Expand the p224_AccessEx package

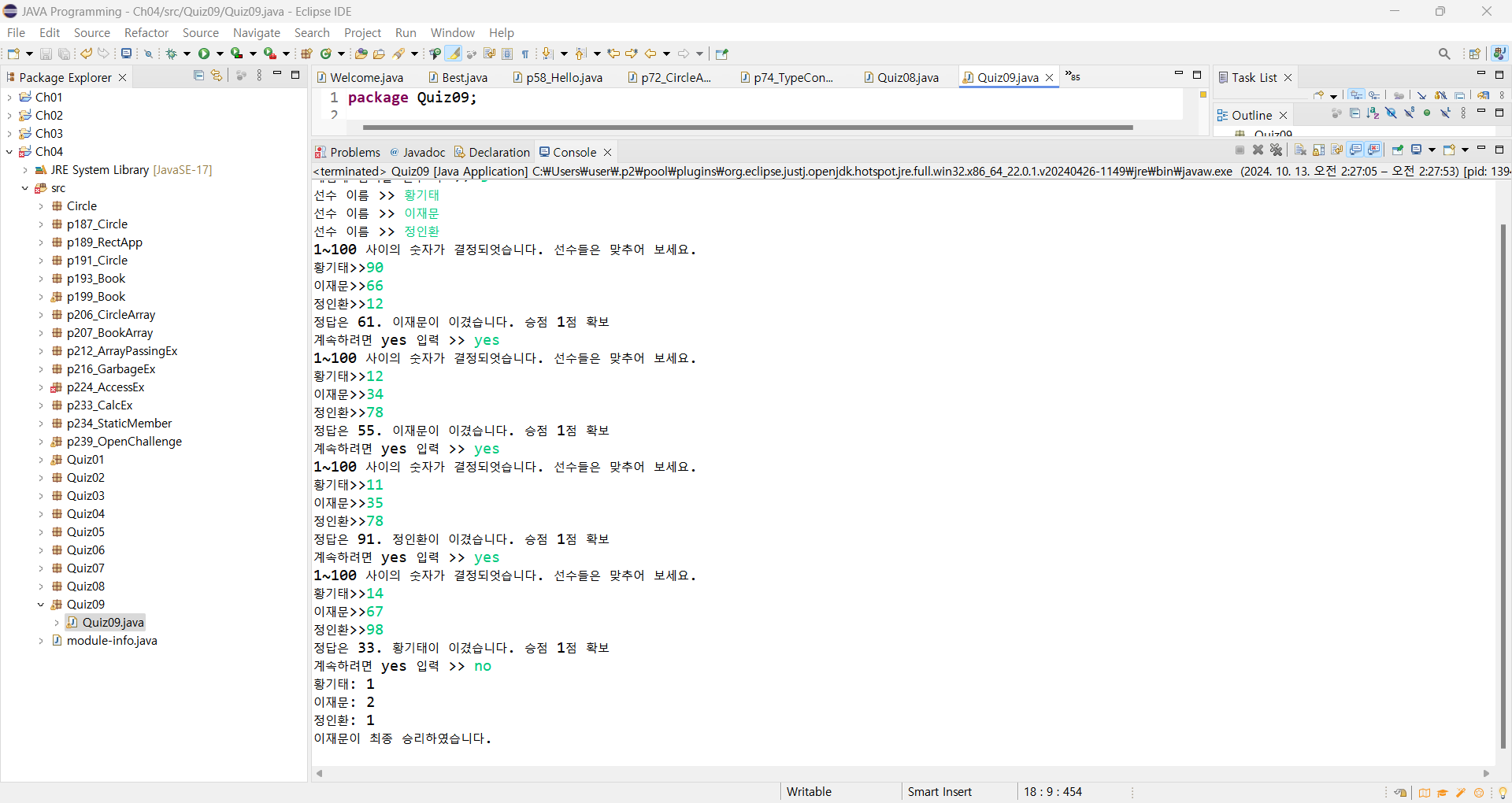click(x=41, y=387)
